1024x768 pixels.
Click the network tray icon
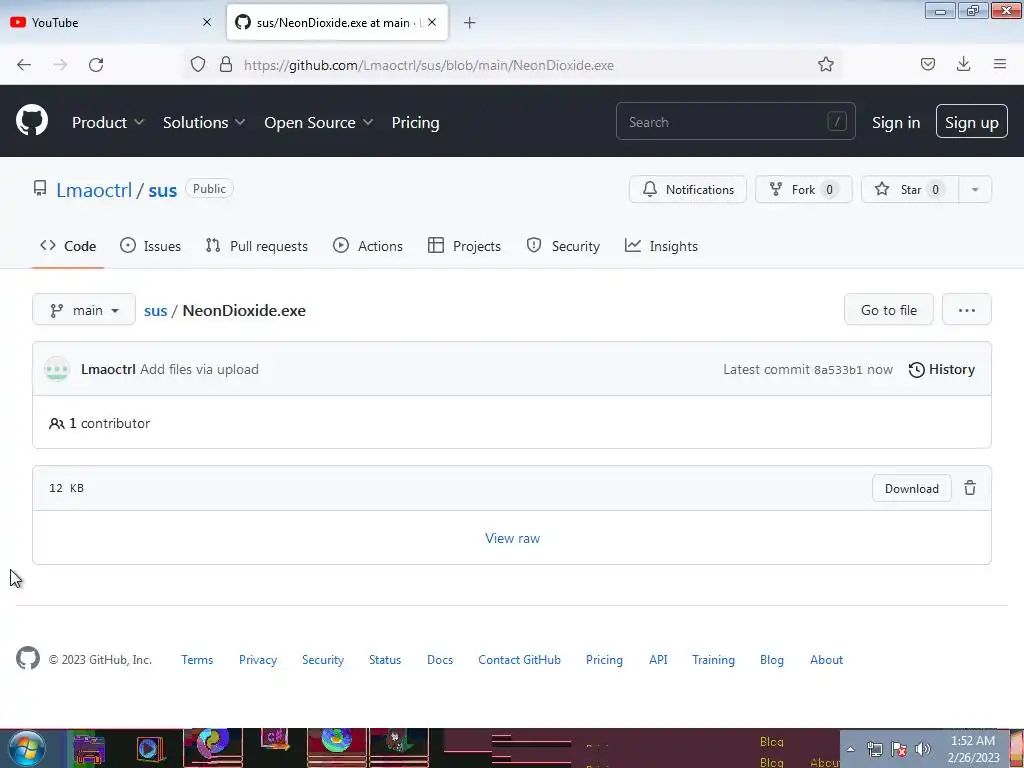874,749
